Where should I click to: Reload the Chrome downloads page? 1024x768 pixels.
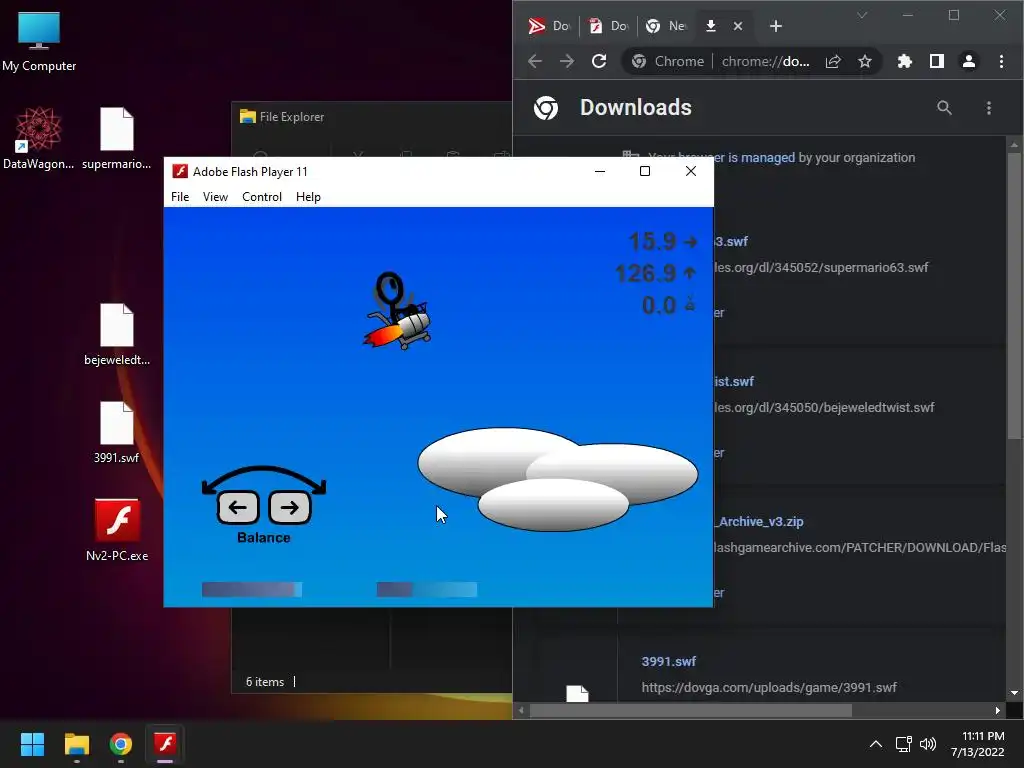pos(599,61)
